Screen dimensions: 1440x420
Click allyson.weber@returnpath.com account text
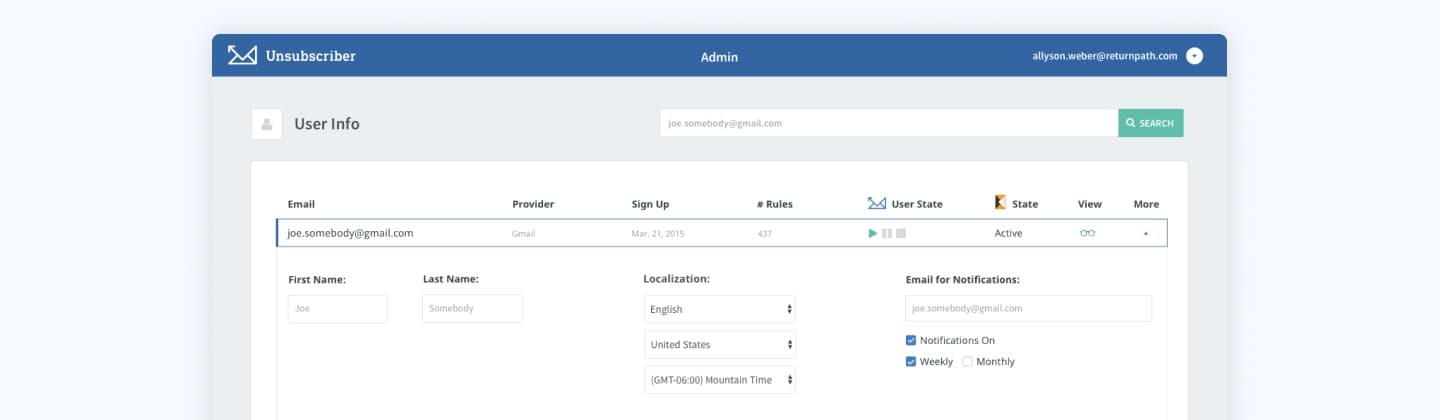pyautogui.click(x=1105, y=56)
